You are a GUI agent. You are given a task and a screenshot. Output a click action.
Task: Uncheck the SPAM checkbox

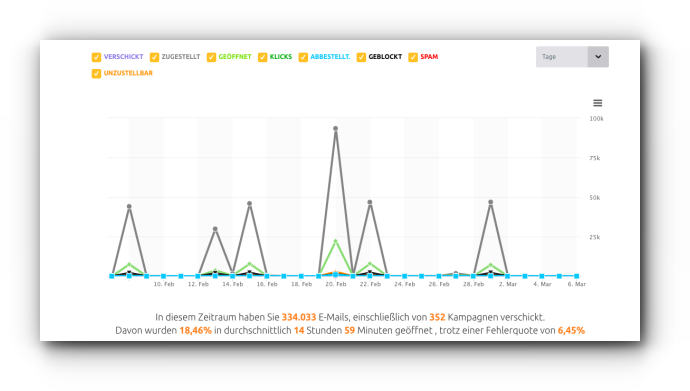[x=413, y=57]
